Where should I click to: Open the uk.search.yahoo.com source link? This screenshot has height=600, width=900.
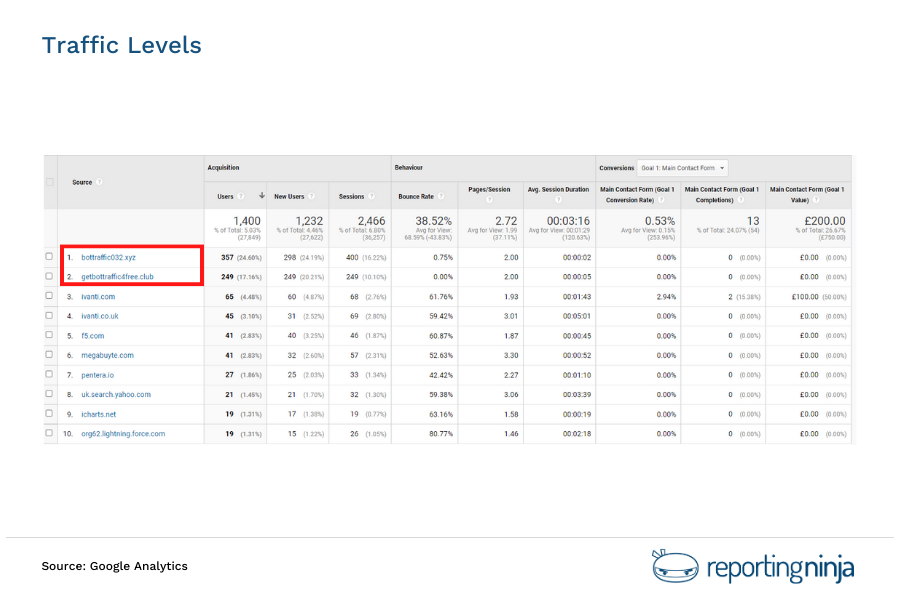(116, 394)
